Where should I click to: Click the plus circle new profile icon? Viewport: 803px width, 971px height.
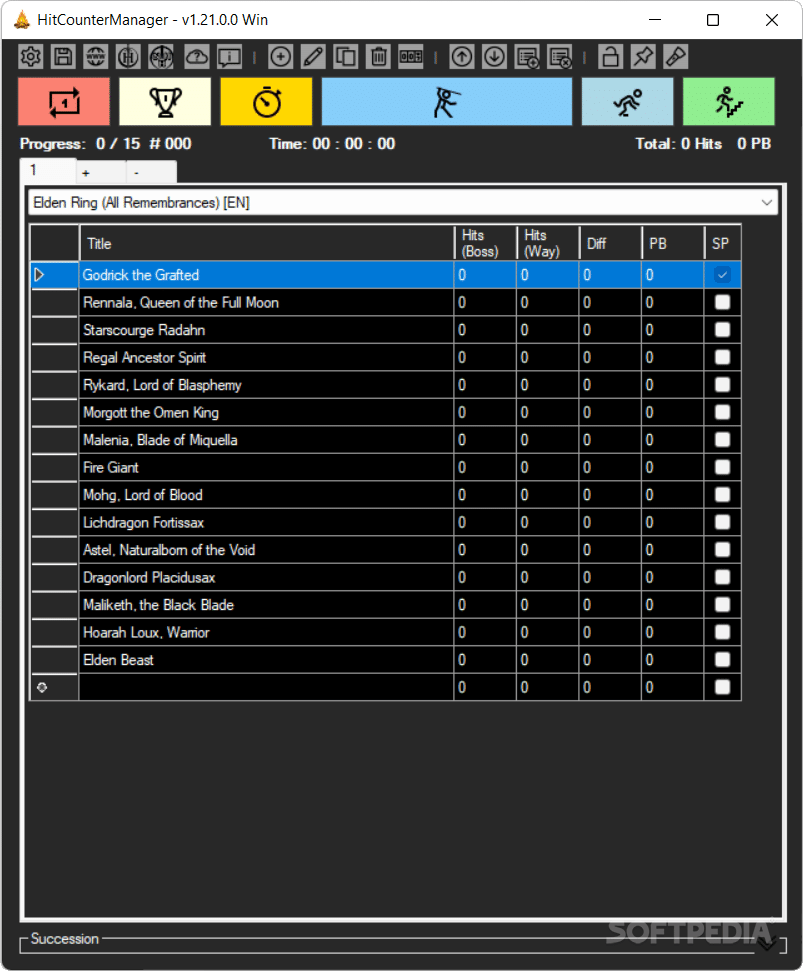tap(280, 57)
